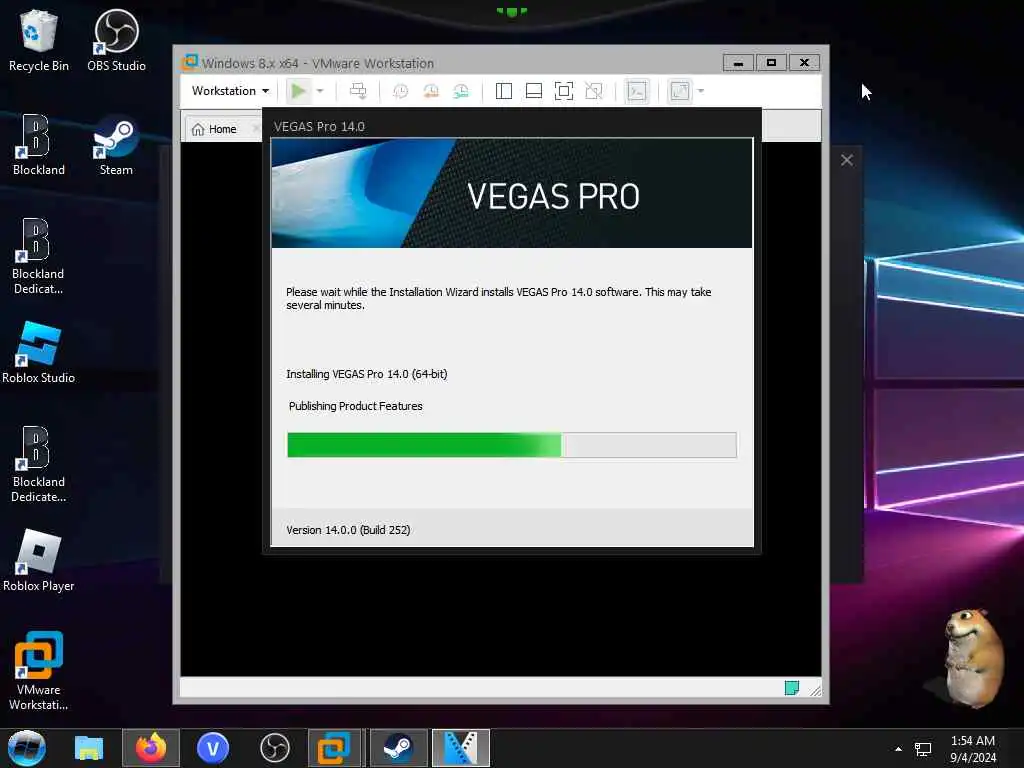The image size is (1024, 768).
Task: Toggle the VMware library sidebar
Action: [x=504, y=91]
